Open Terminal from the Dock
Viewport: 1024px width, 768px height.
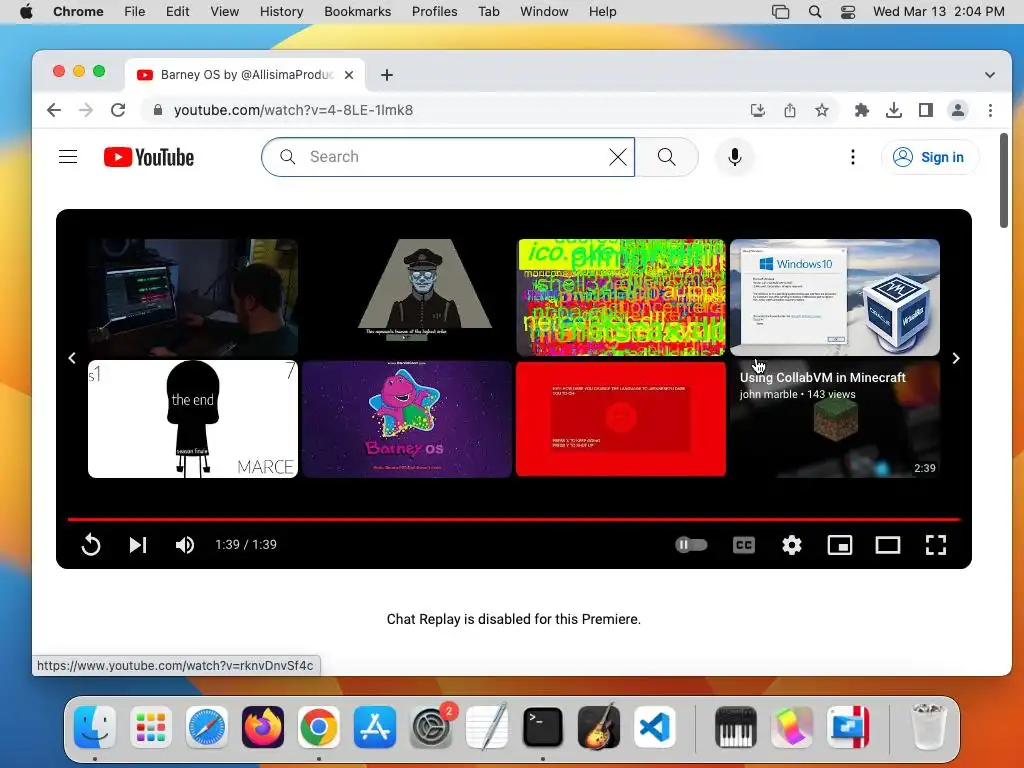(x=543, y=727)
